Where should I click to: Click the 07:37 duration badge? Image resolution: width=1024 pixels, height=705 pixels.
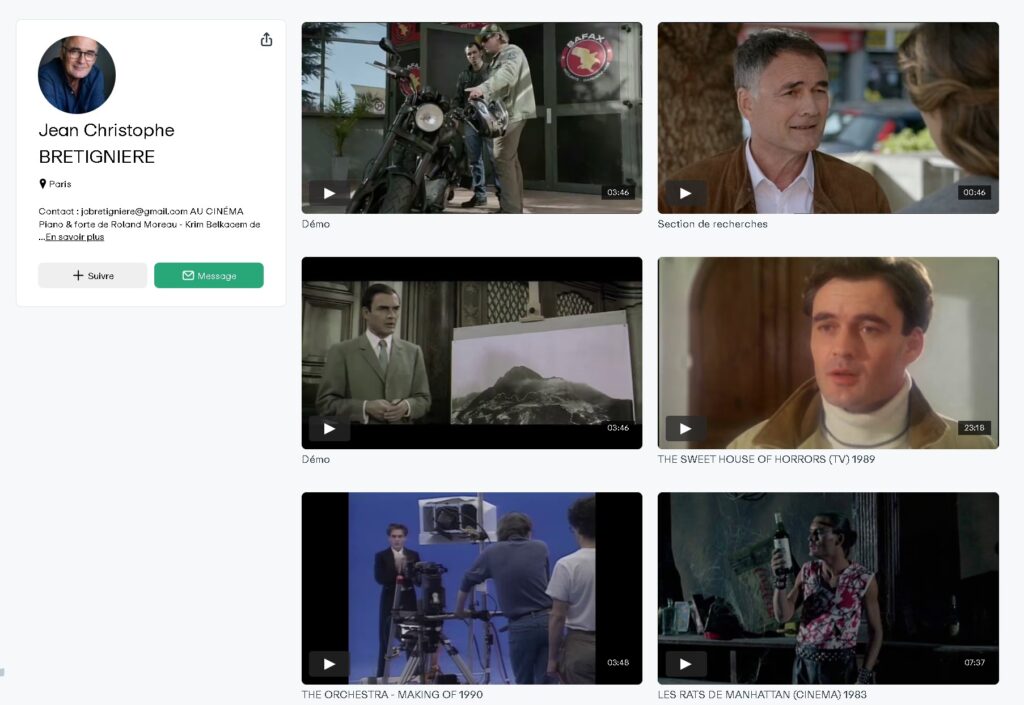tap(974, 663)
